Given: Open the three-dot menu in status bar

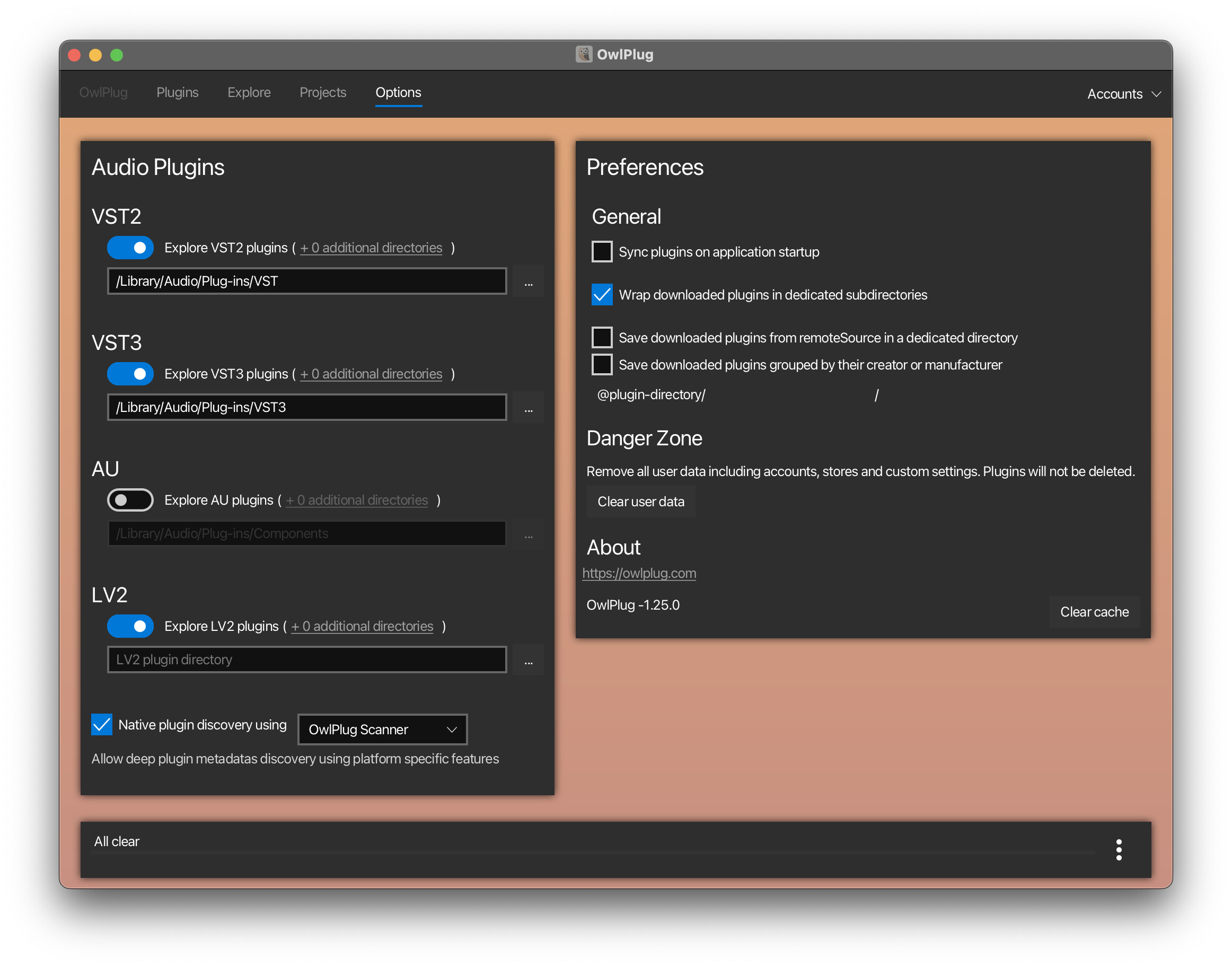Looking at the screenshot, I should [1118, 850].
